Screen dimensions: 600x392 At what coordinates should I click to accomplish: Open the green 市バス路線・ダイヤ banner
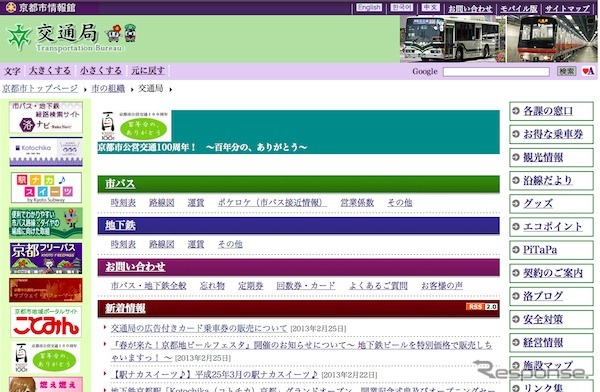coord(46,223)
